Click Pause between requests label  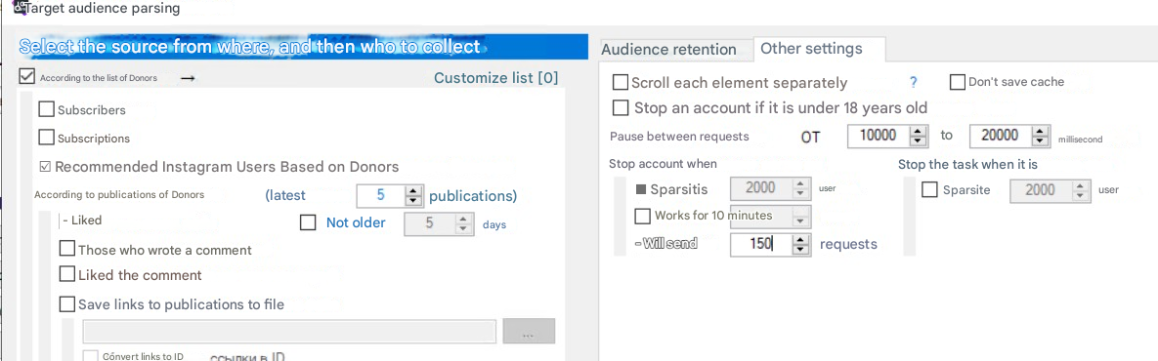coord(679,137)
